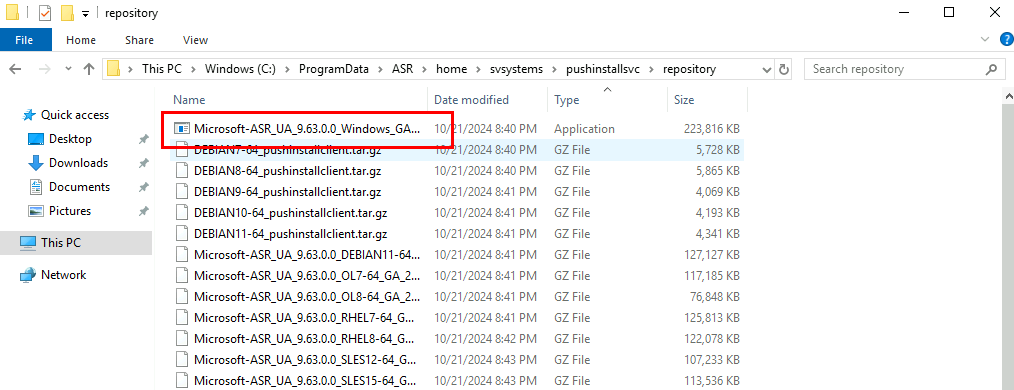Click the file icon of the OL7-64 package
This screenshot has width=1014, height=390.
tap(182, 276)
